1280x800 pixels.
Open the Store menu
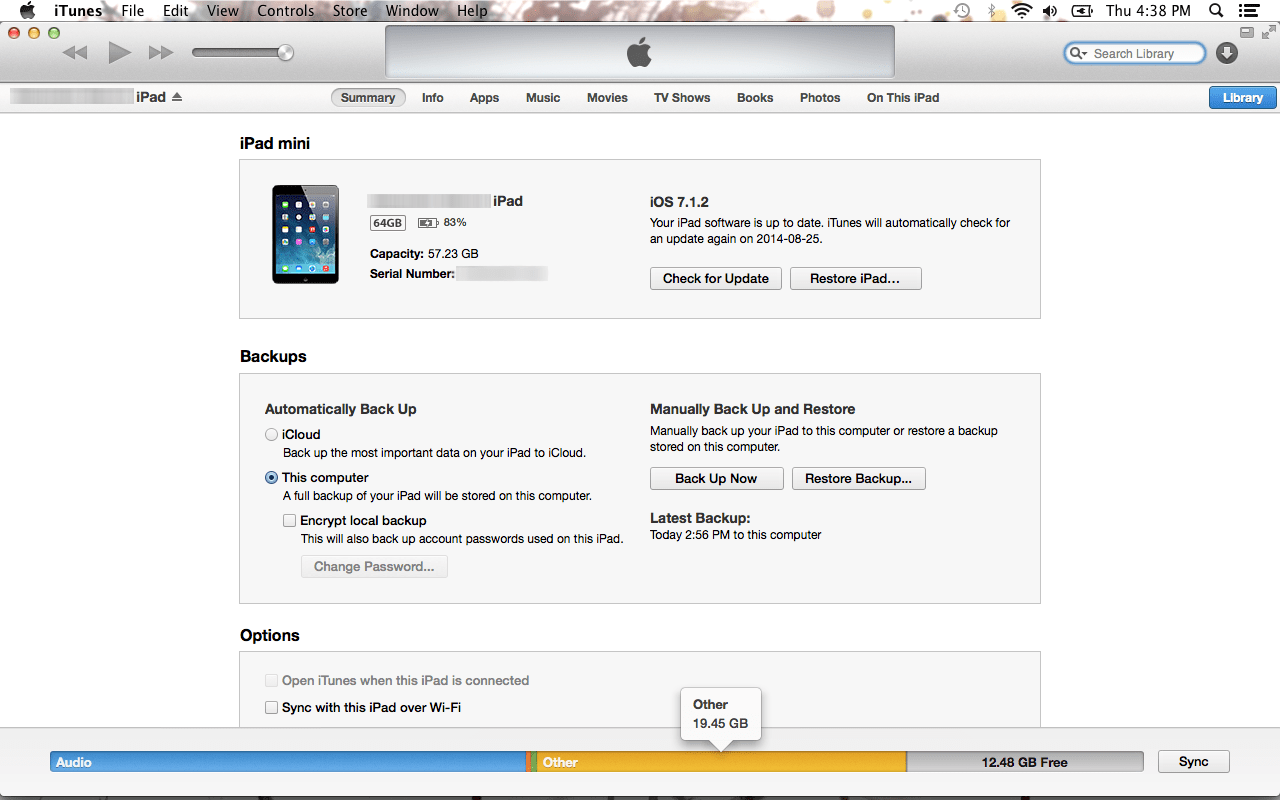(x=349, y=11)
